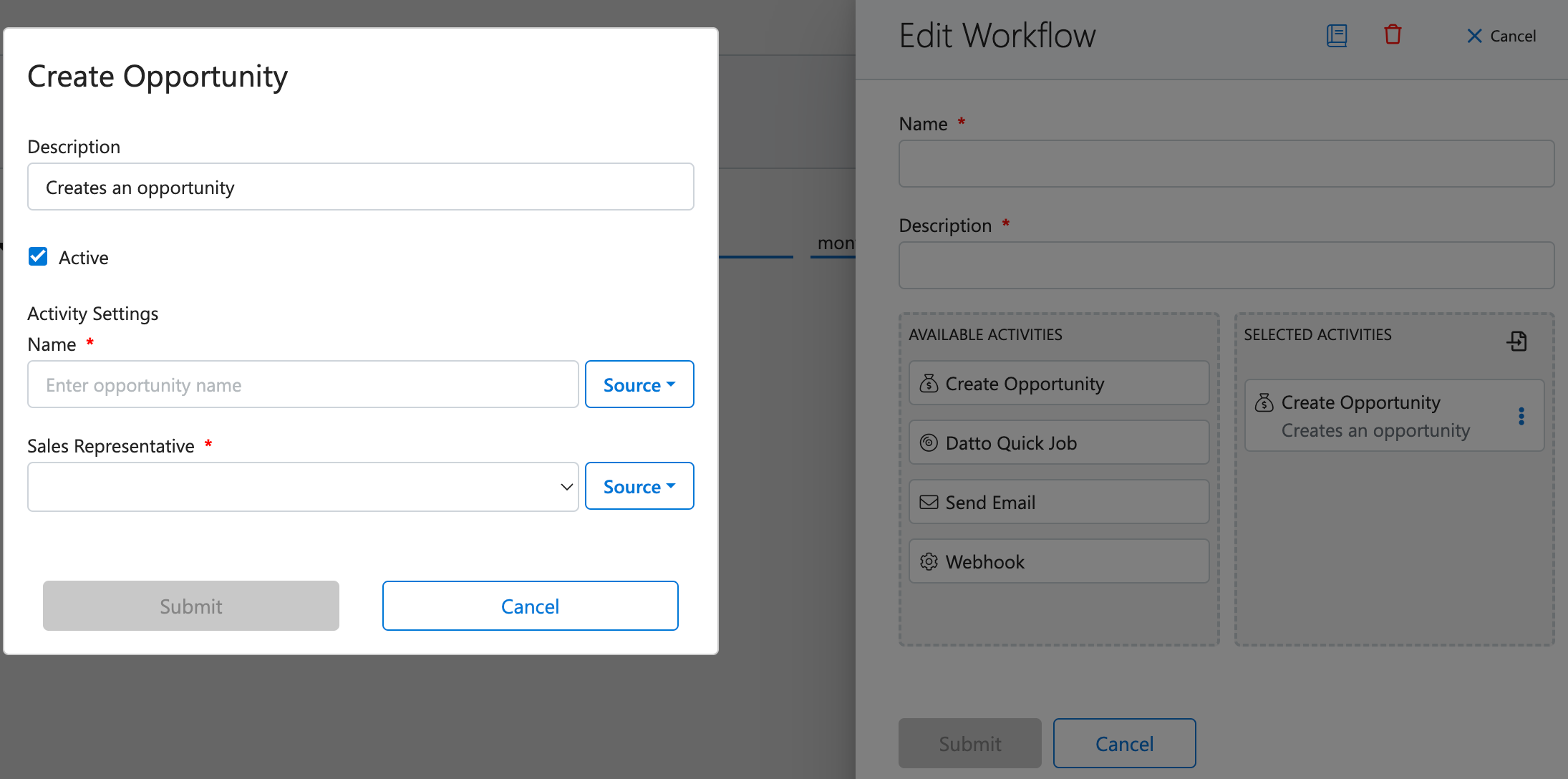Select Datto Quick Job activity
This screenshot has height=779, width=1568.
coord(1059,442)
